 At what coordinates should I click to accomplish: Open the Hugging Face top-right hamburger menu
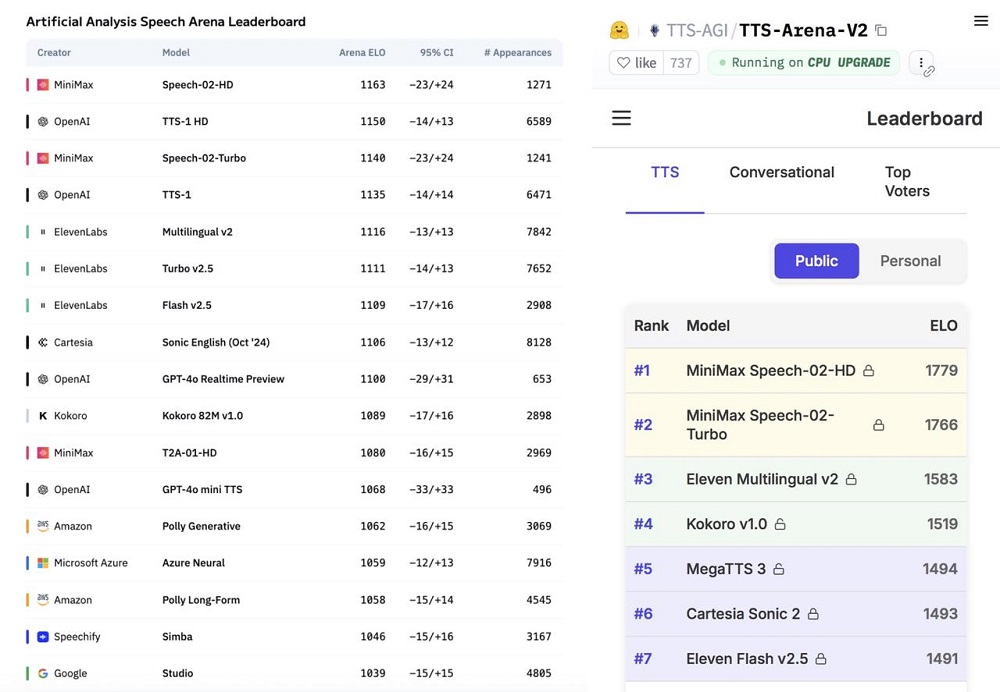[x=980, y=21]
